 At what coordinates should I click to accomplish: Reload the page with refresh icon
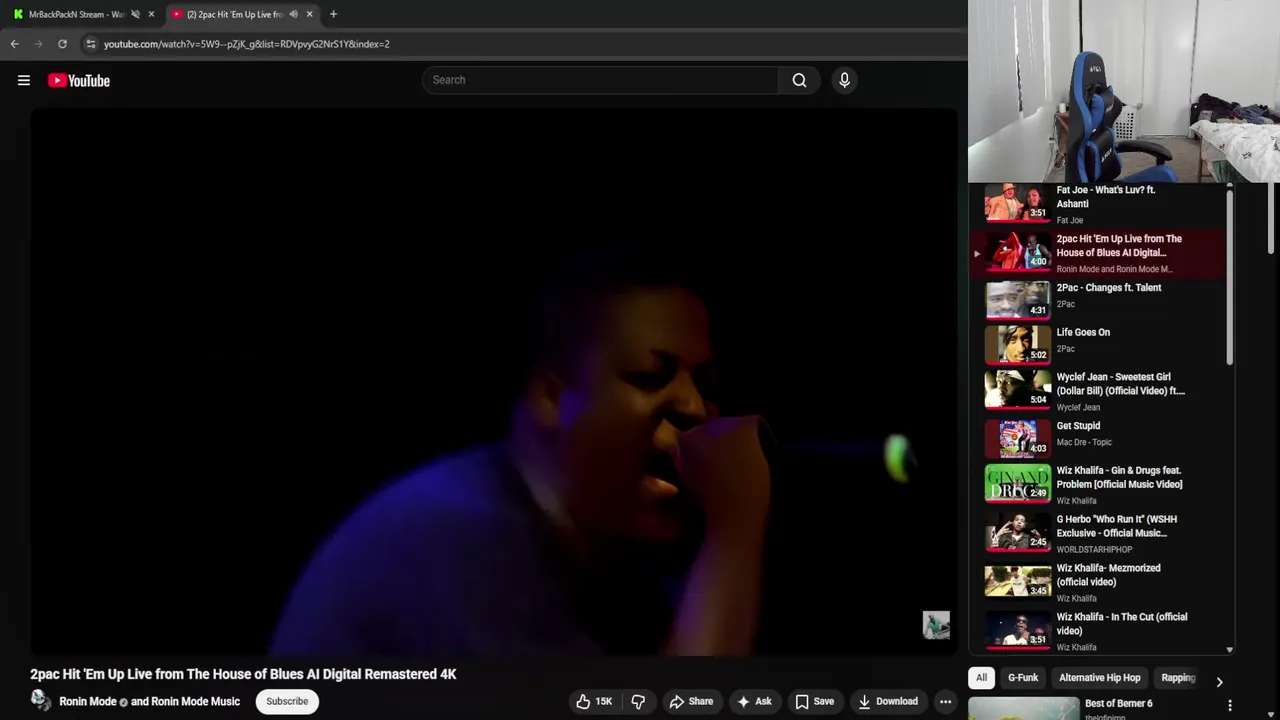62,44
